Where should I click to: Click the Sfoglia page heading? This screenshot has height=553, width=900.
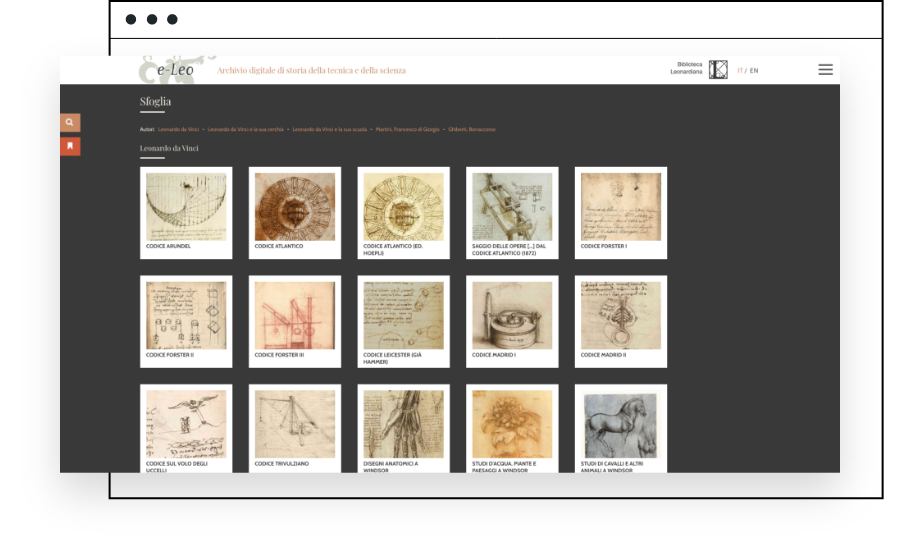pyautogui.click(x=155, y=102)
